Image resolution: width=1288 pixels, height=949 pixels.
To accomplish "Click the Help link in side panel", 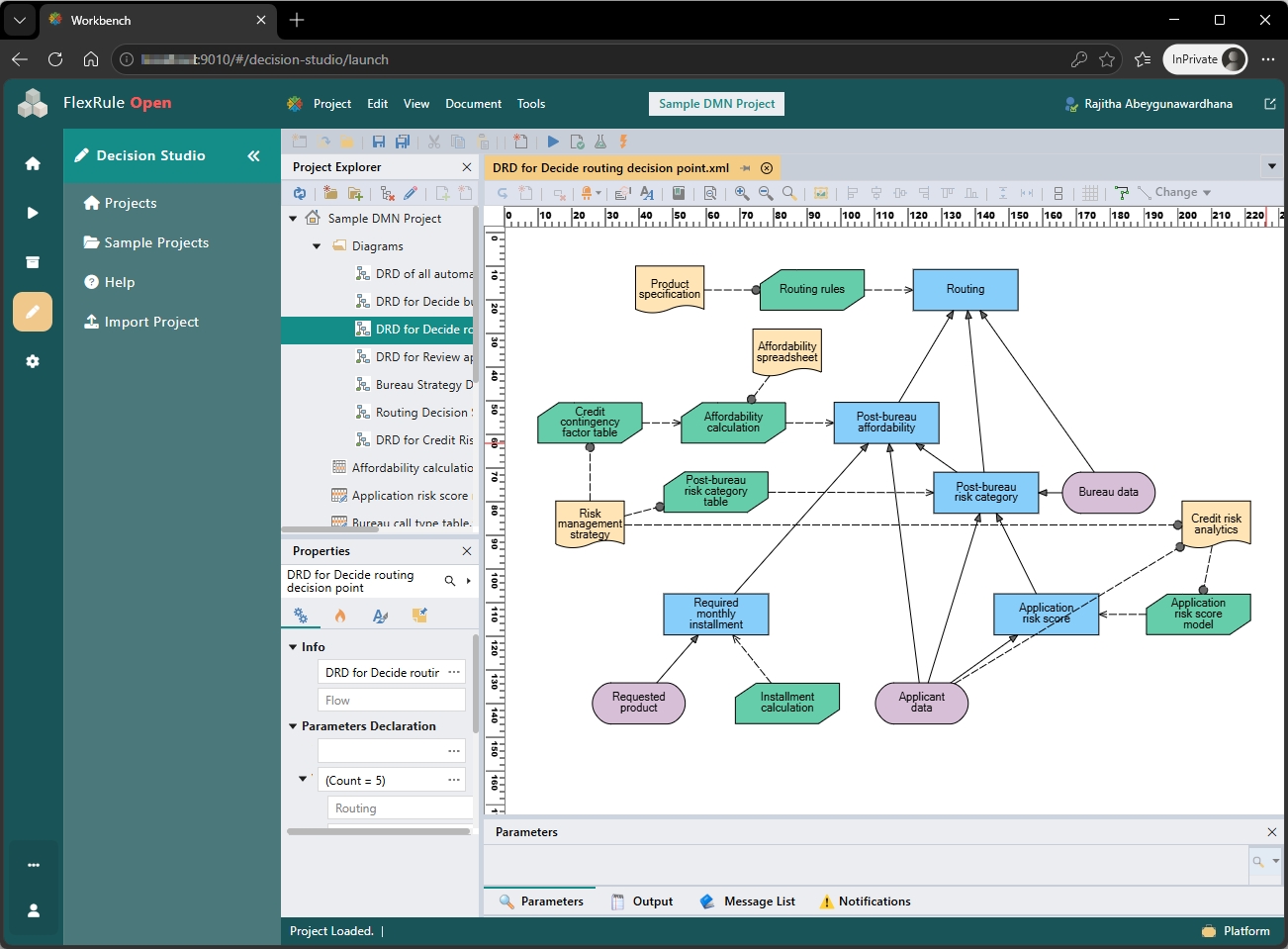I will click(x=110, y=282).
